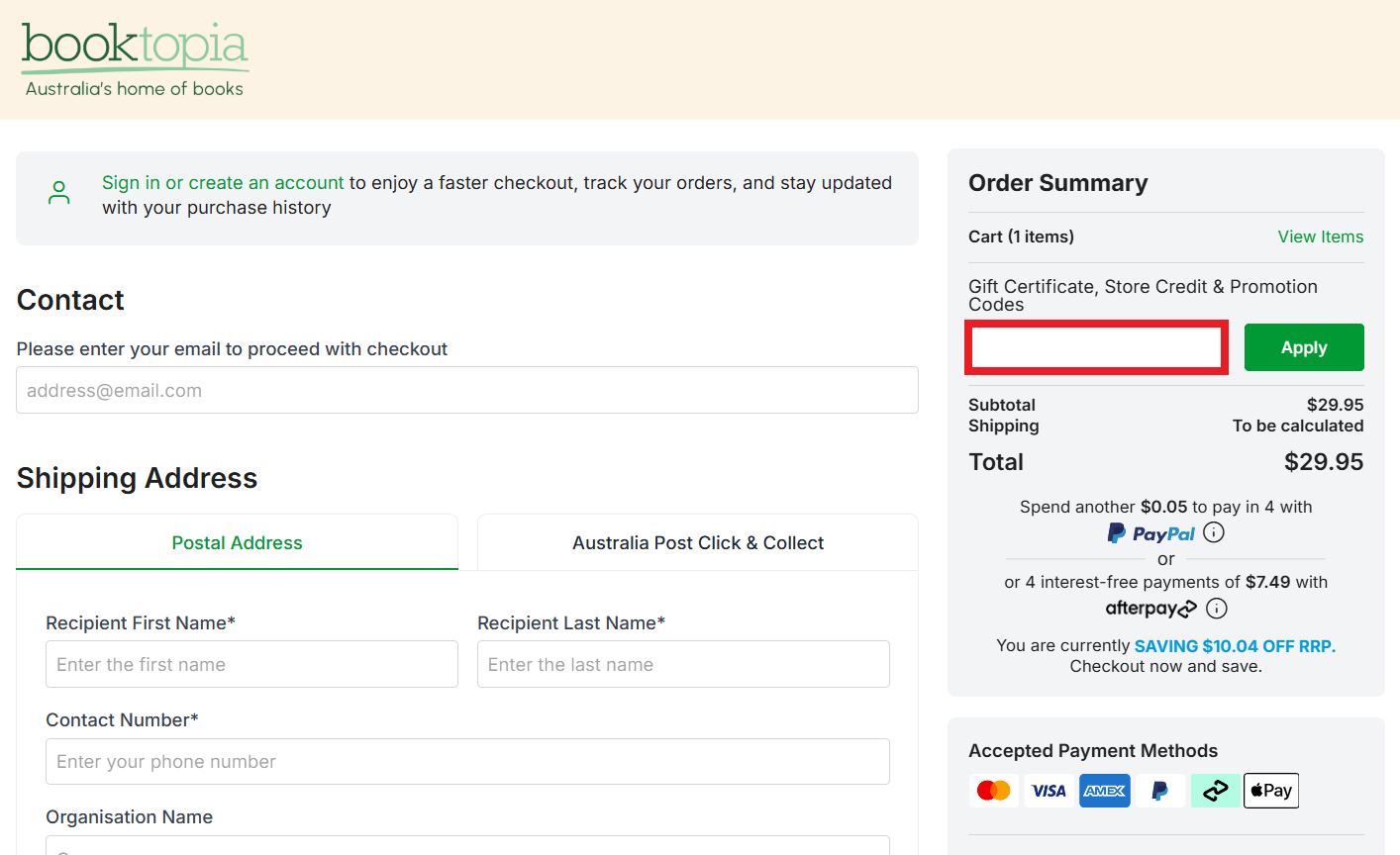Viewport: 1400px width, 855px height.
Task: Select the Apple Pay payment method icon
Action: pos(1270,790)
